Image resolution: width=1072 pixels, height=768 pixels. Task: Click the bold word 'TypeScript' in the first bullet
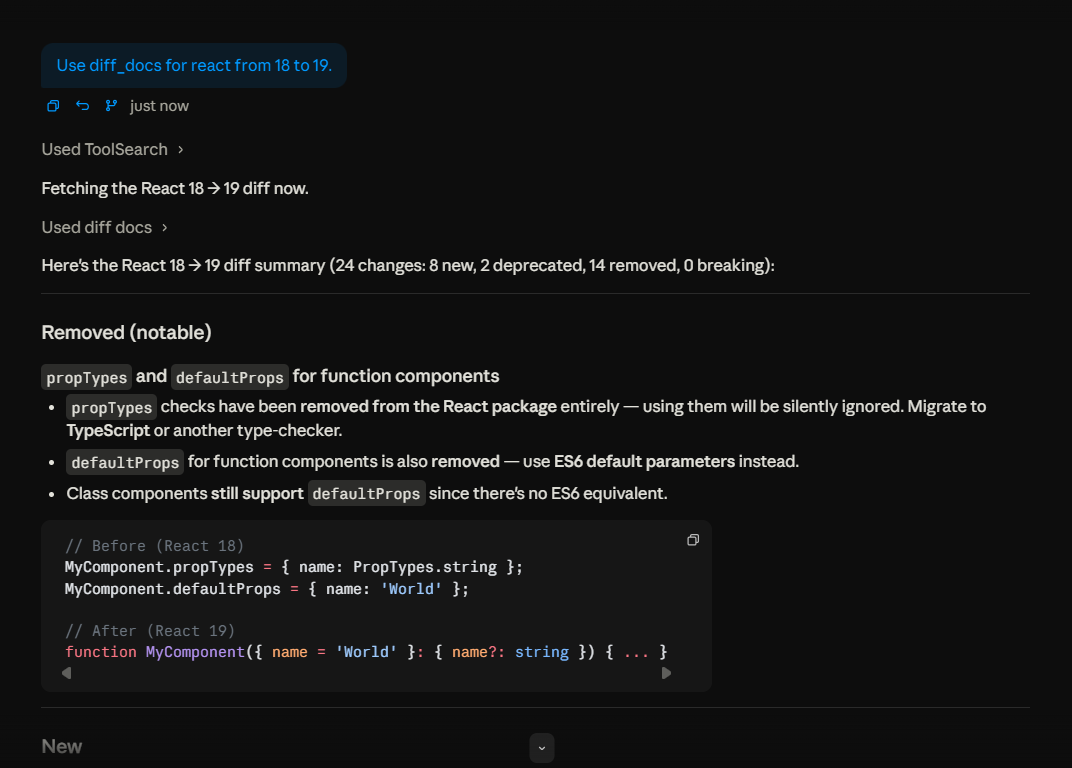[108, 430]
